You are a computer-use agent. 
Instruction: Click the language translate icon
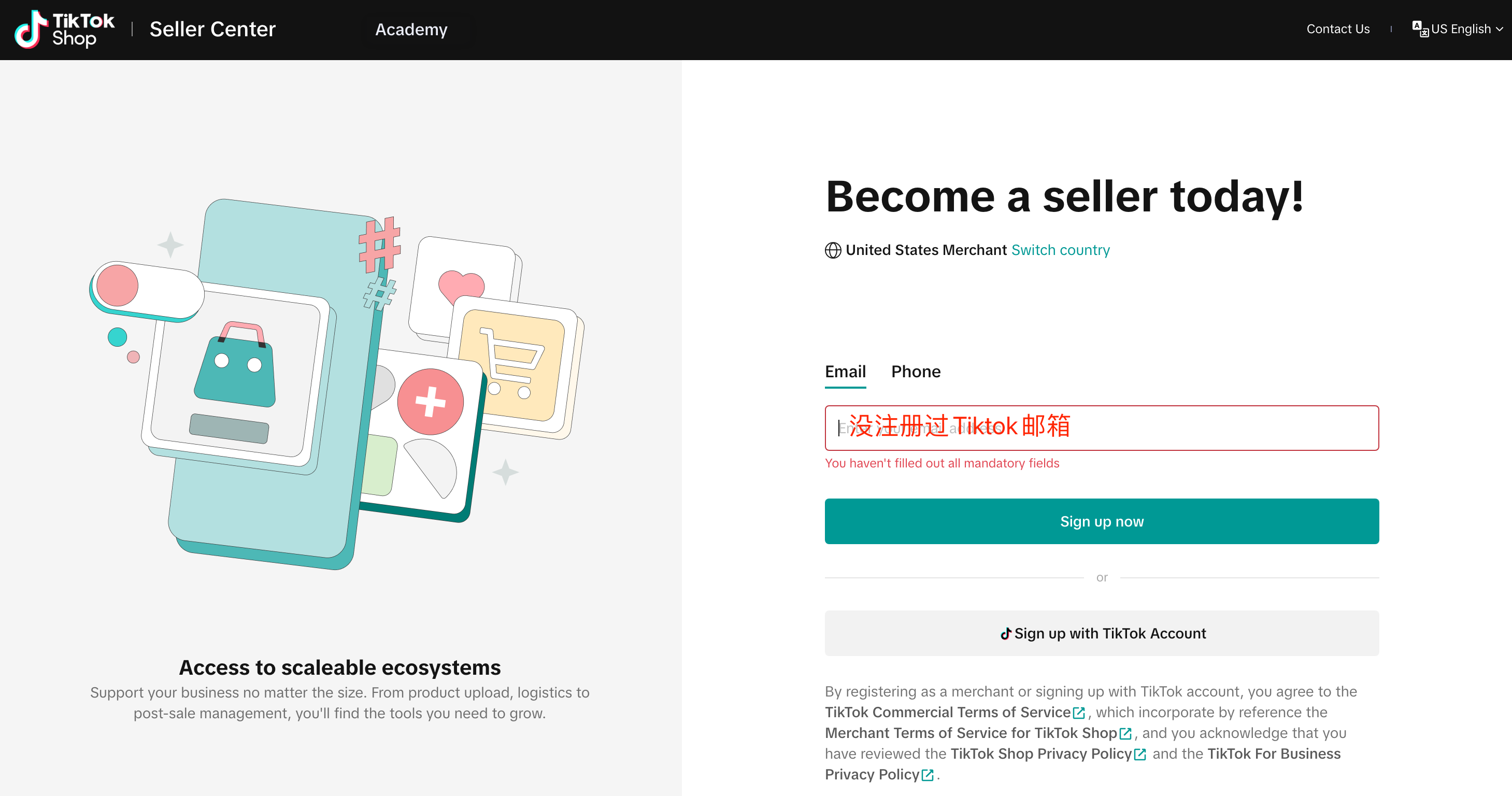coord(1420,29)
